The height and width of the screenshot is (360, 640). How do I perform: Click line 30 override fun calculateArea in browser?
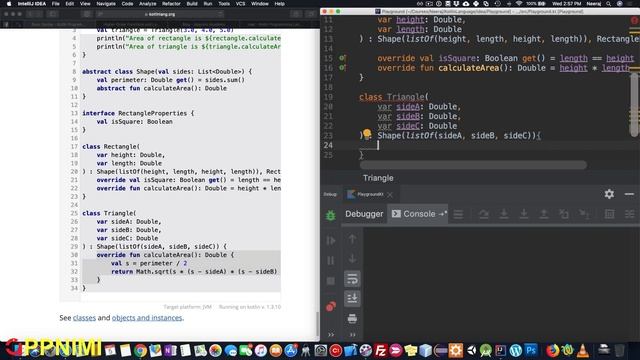point(165,255)
